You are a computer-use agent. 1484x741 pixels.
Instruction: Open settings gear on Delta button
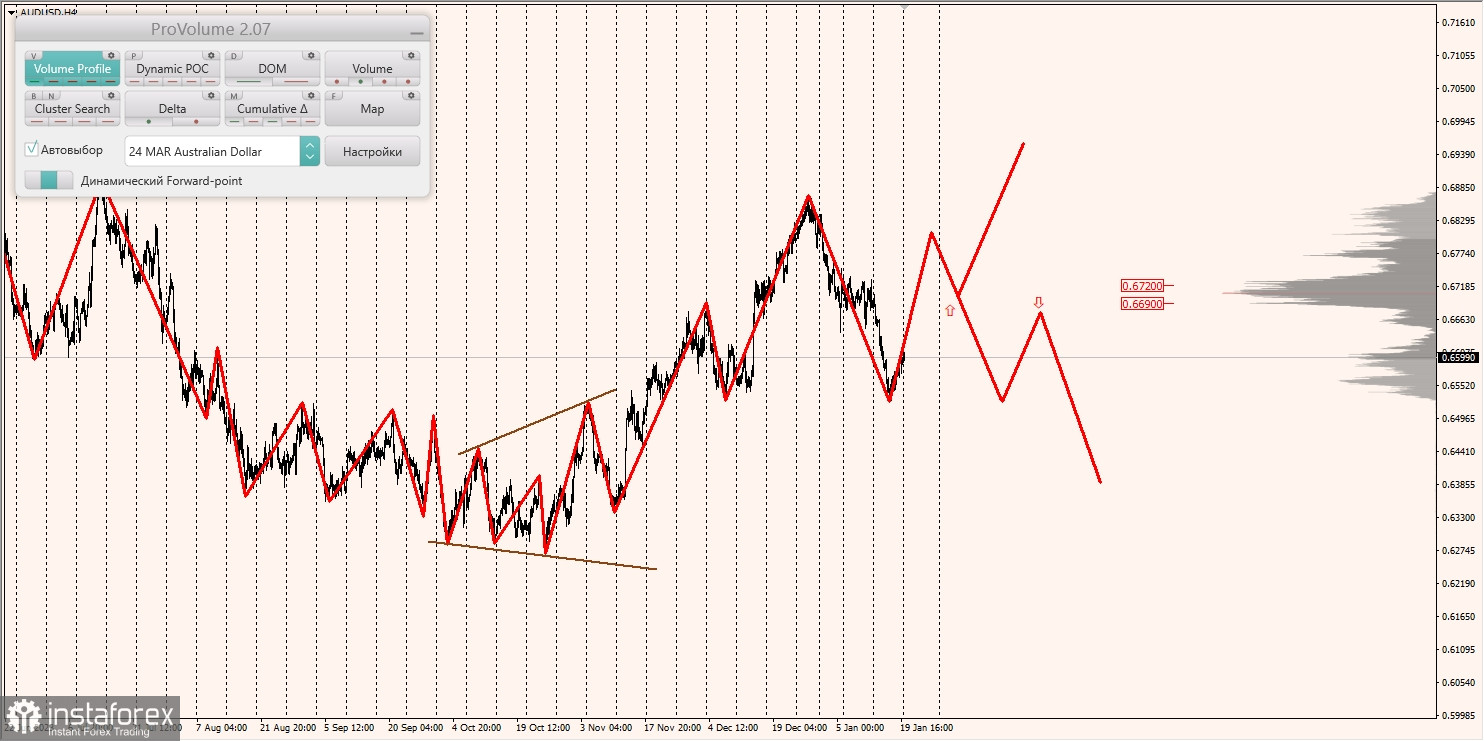pos(211,95)
